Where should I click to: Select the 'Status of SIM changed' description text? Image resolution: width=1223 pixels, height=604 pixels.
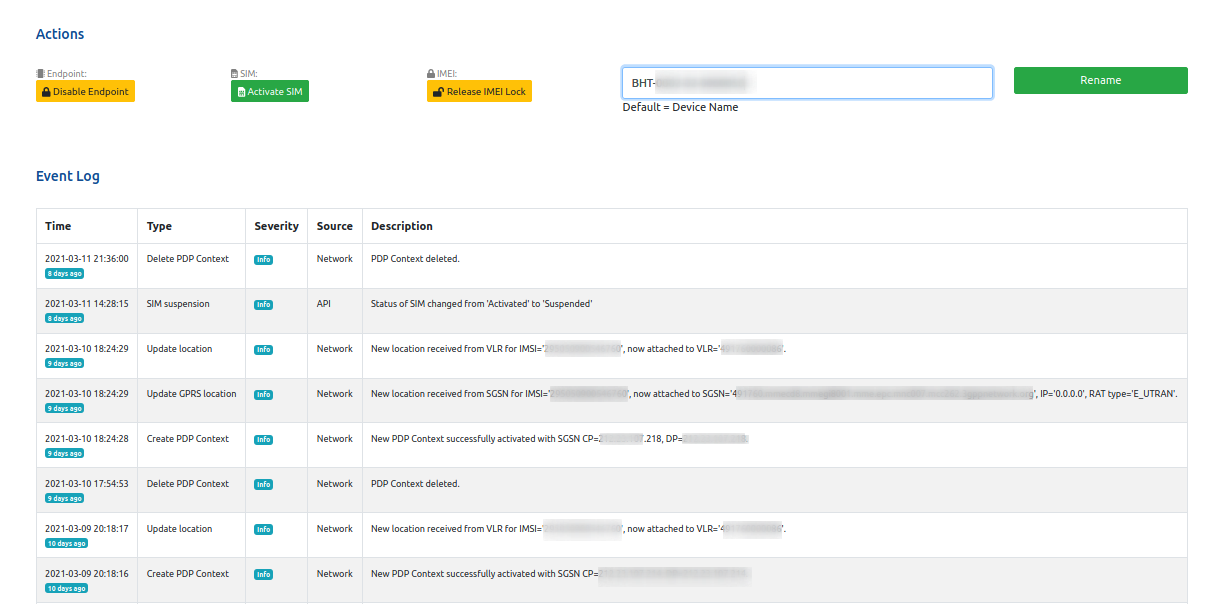tap(481, 304)
